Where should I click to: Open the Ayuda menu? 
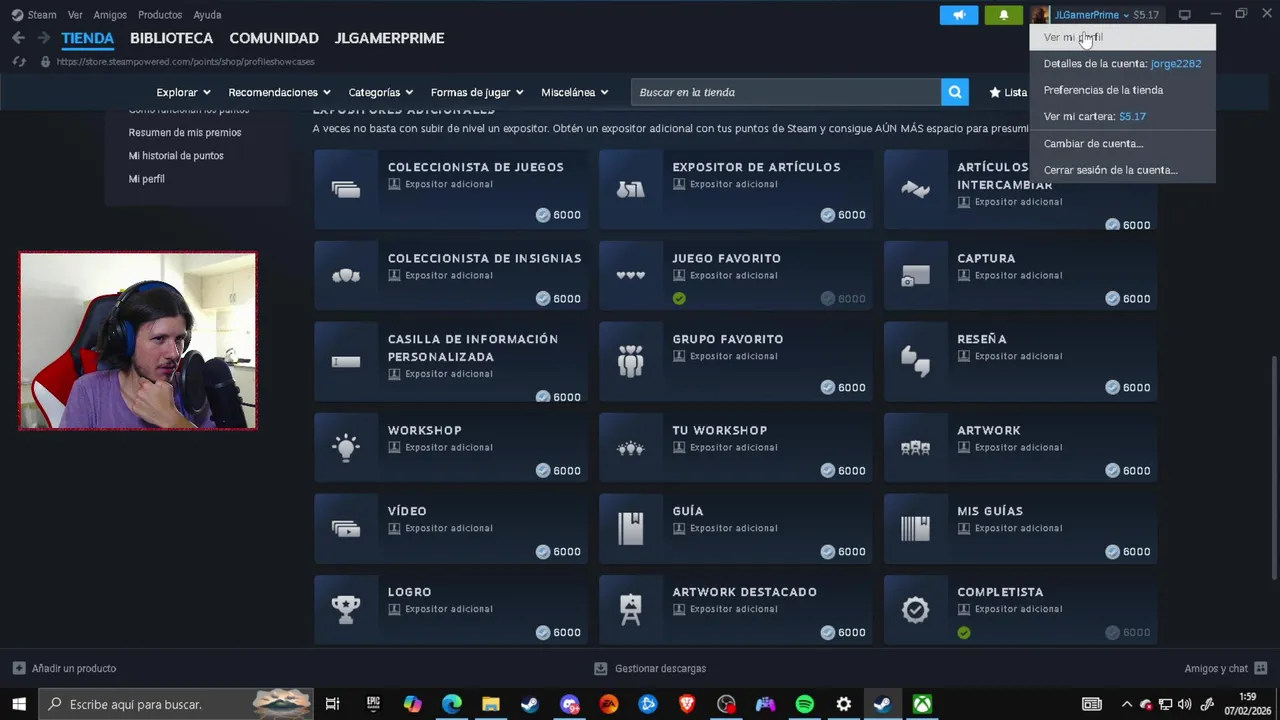(x=207, y=15)
